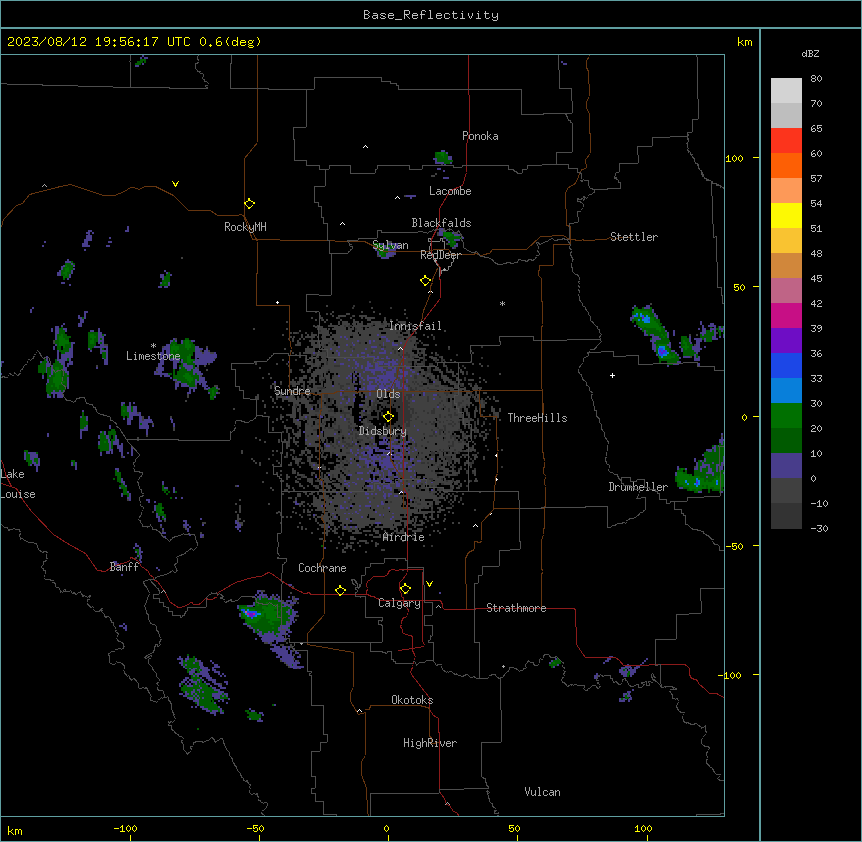Click the Stettler city label
The height and width of the screenshot is (842, 862).
[x=633, y=237]
